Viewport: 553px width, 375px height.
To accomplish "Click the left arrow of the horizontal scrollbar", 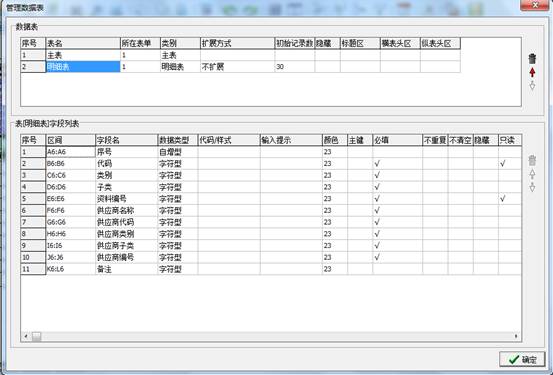I will pyautogui.click(x=26, y=336).
